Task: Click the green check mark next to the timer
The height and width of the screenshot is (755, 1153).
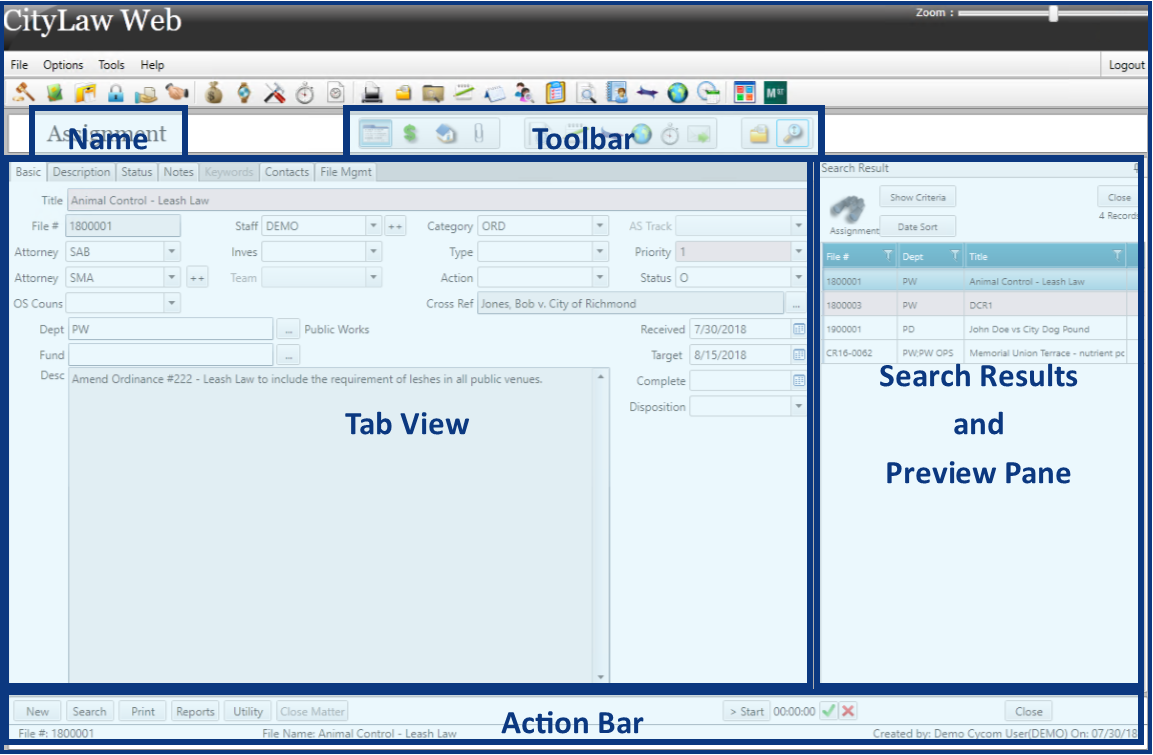Action: click(x=828, y=711)
